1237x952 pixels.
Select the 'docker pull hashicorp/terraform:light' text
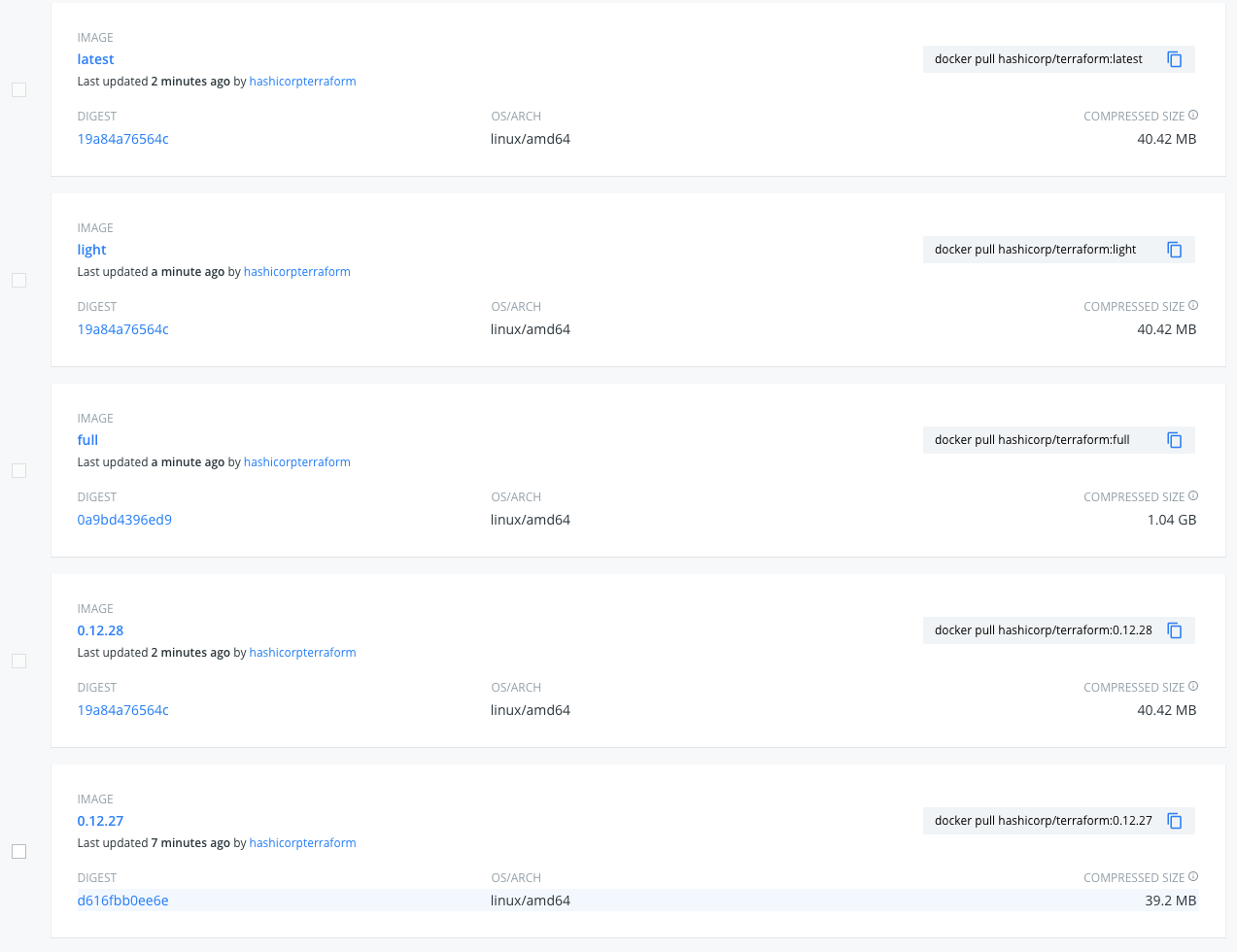1035,250
